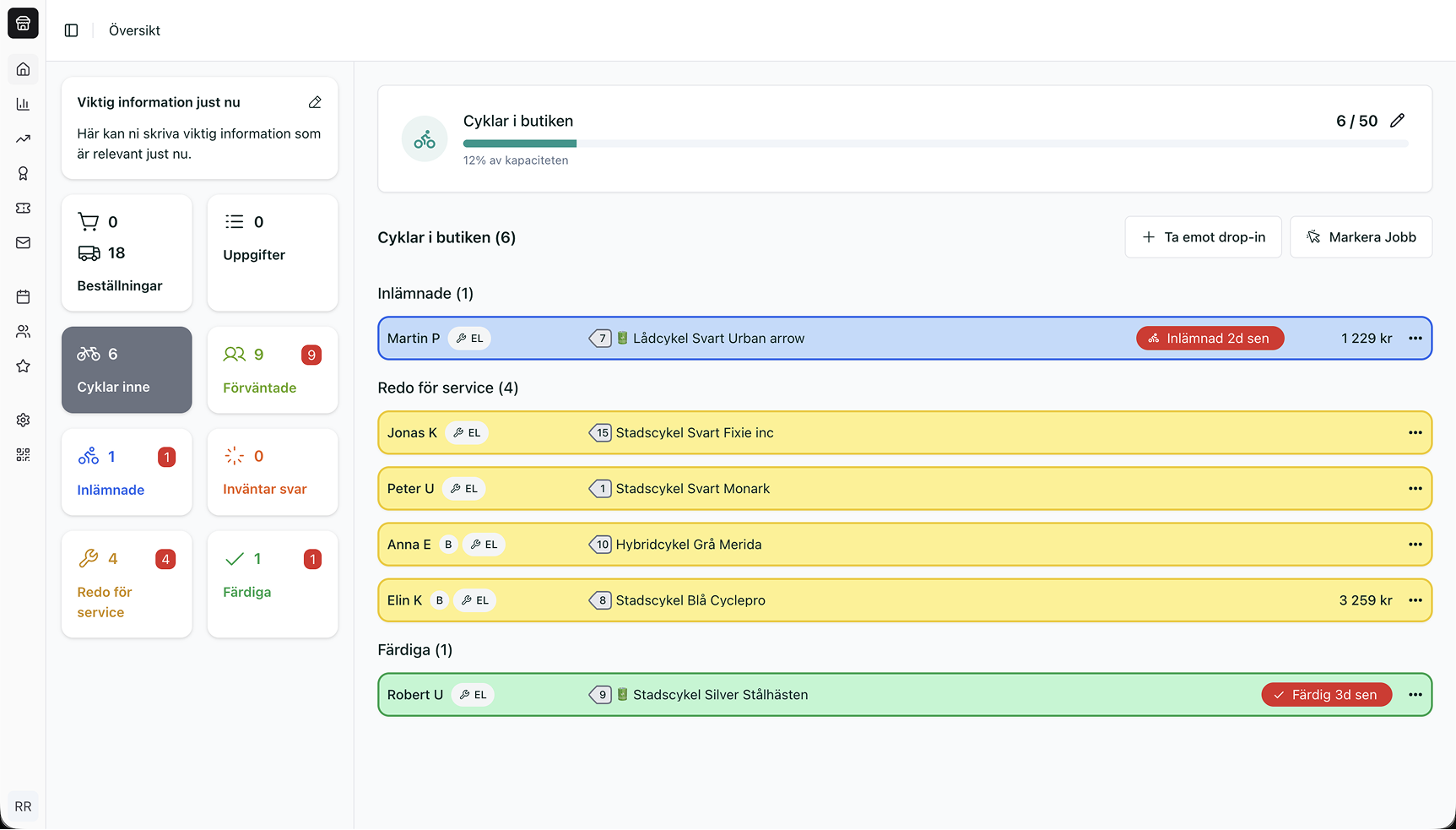Open the calendar sidebar icon
Screen dimensions: 1456x830
tap(23, 297)
